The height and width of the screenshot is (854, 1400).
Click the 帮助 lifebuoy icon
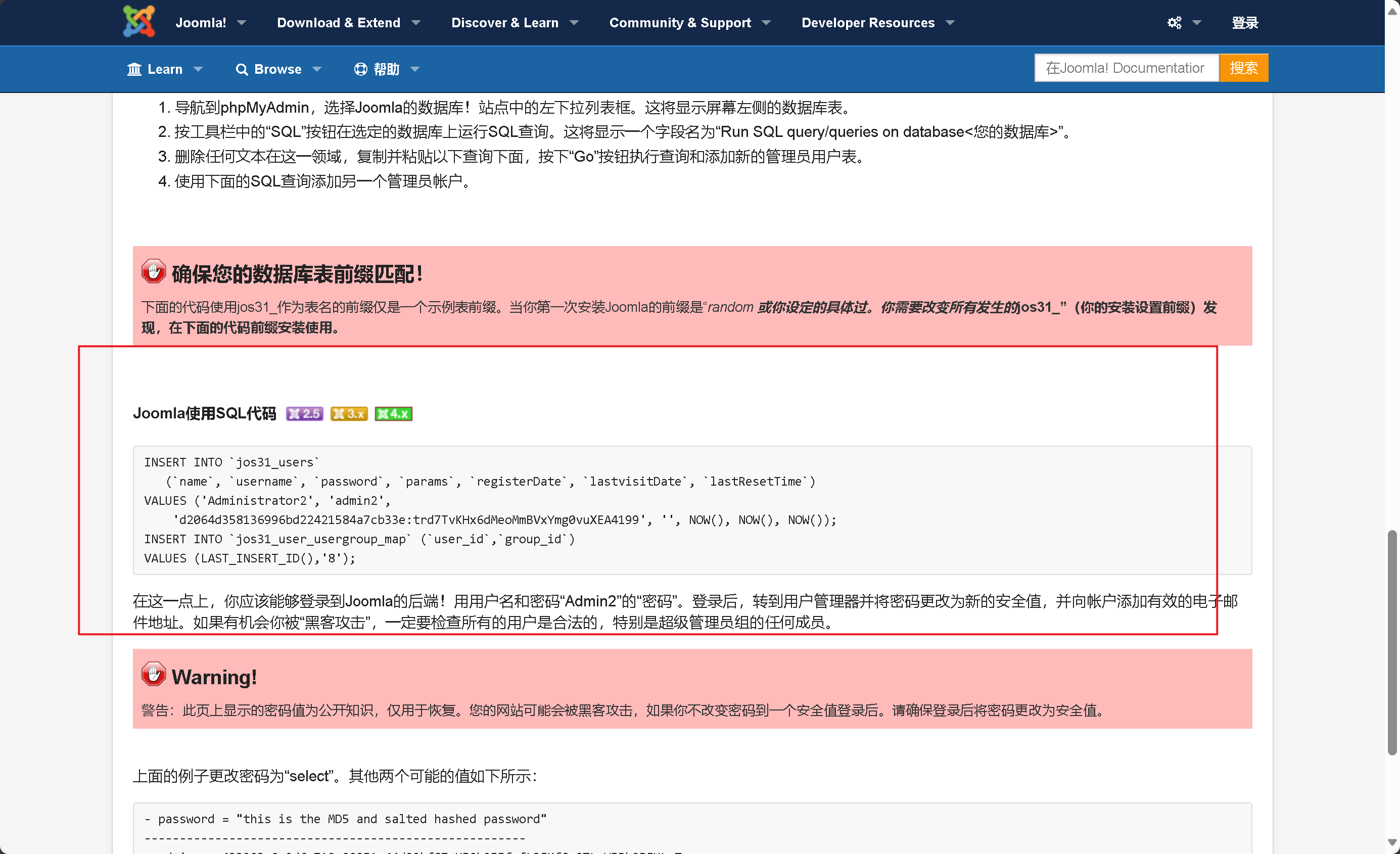click(x=360, y=69)
